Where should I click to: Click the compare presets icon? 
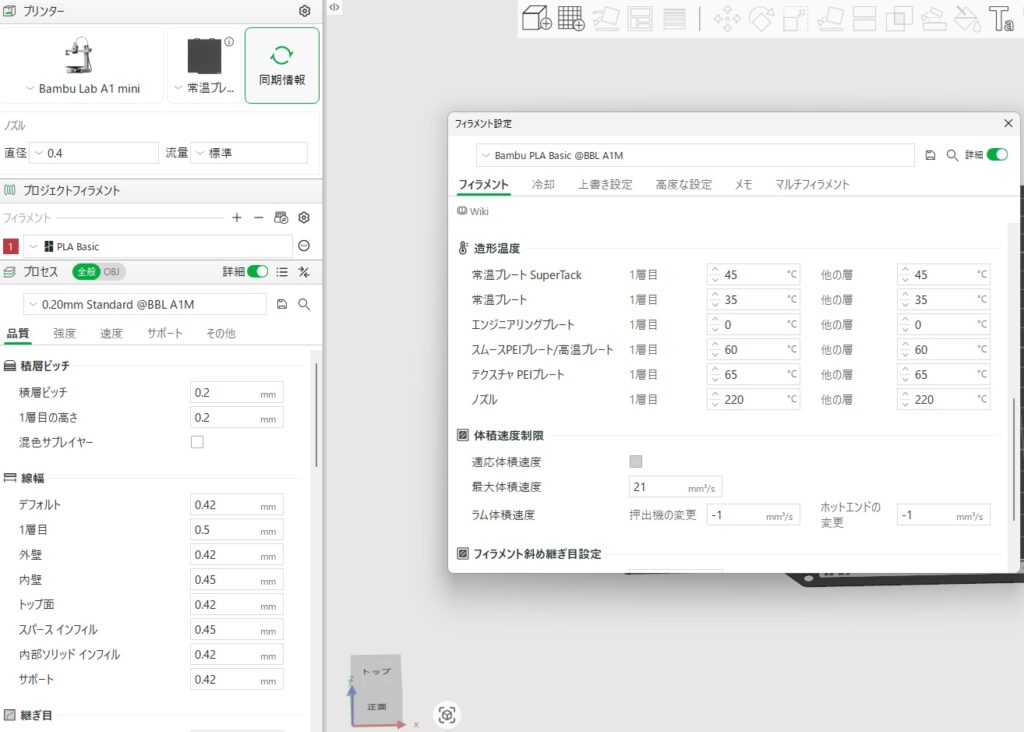(x=304, y=272)
